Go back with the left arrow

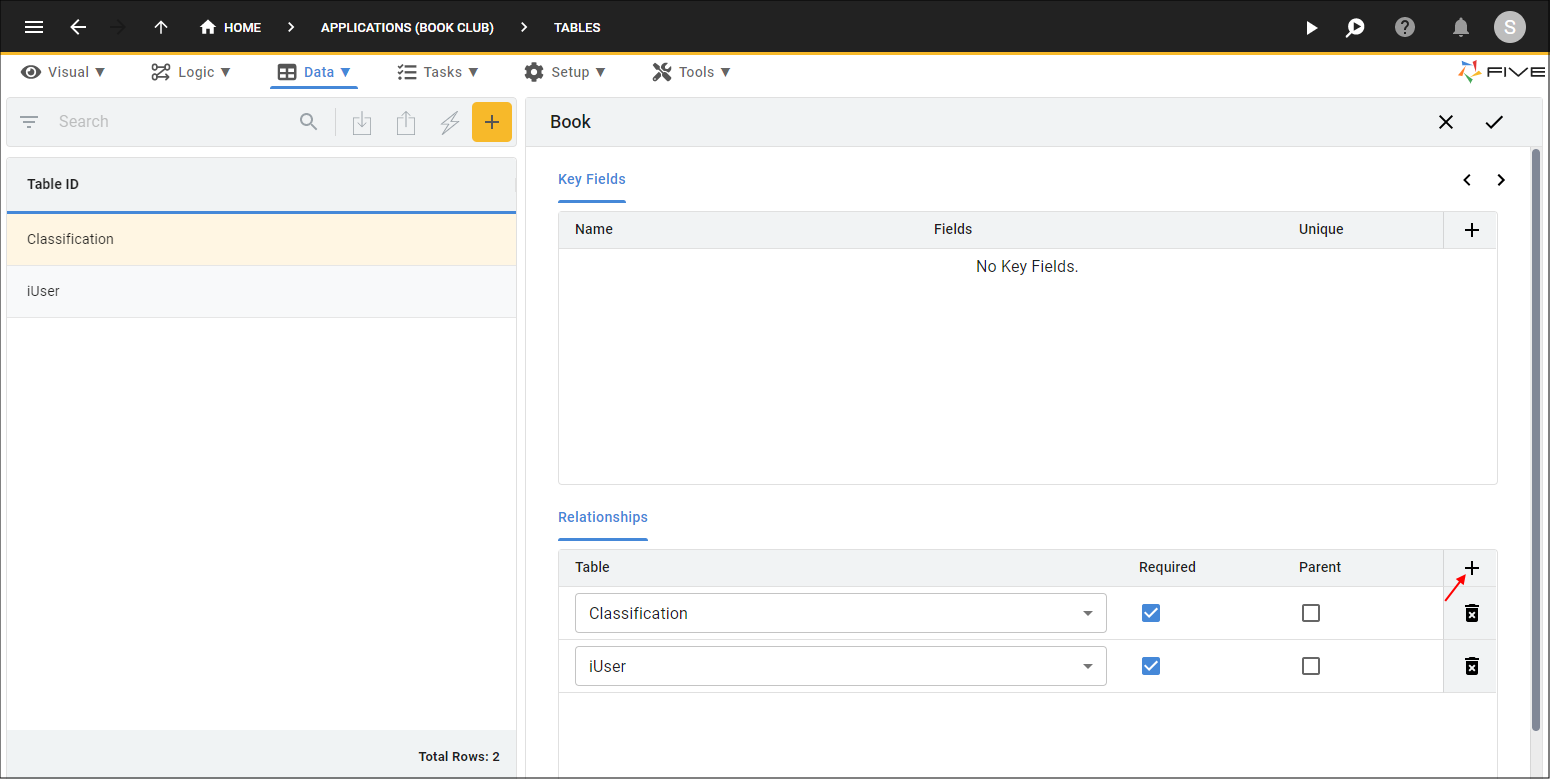(78, 27)
